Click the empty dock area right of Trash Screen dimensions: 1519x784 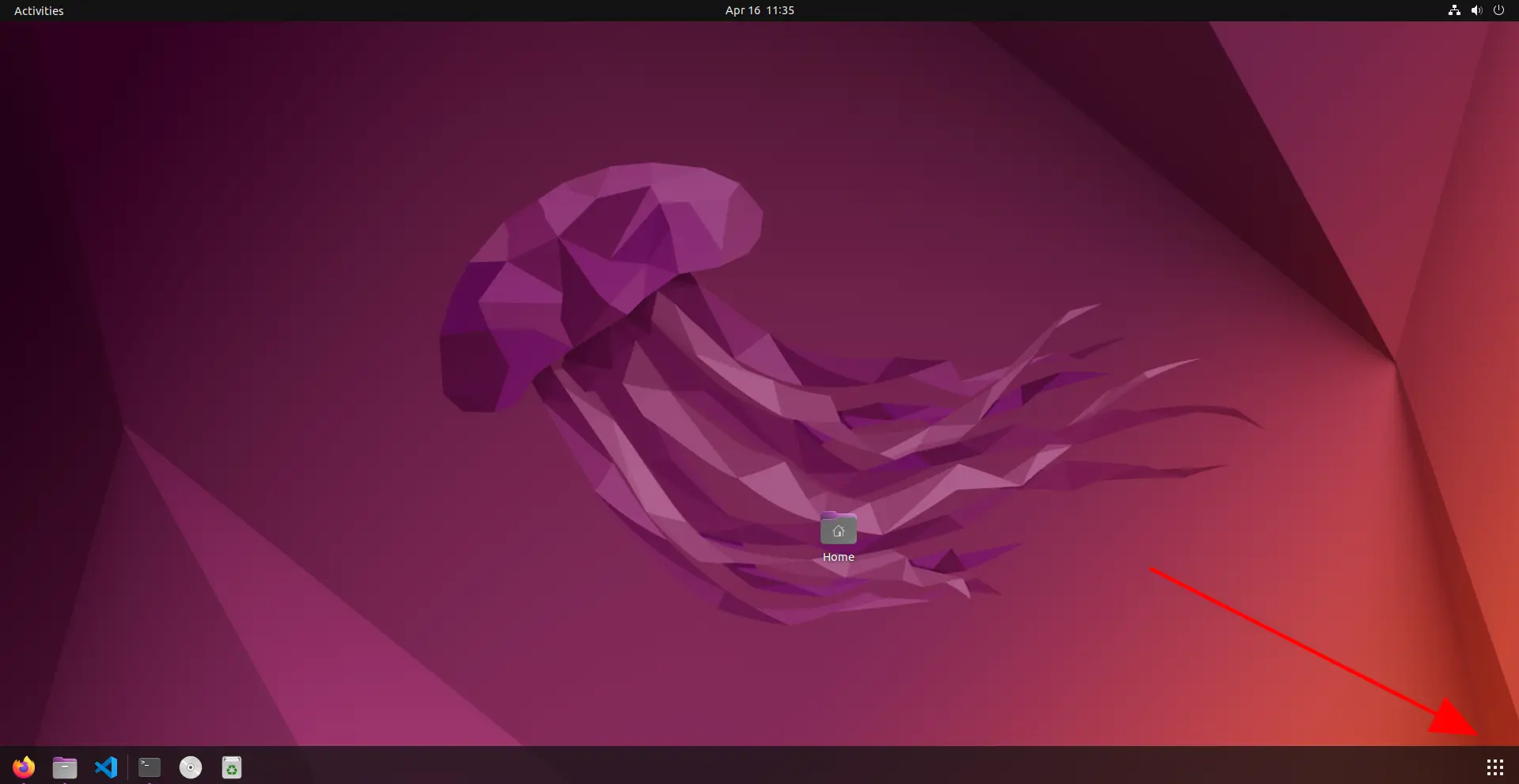point(791,767)
